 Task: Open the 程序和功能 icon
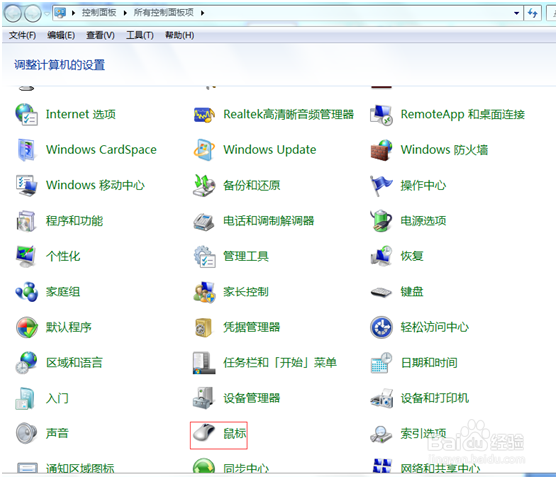[x=26, y=221]
